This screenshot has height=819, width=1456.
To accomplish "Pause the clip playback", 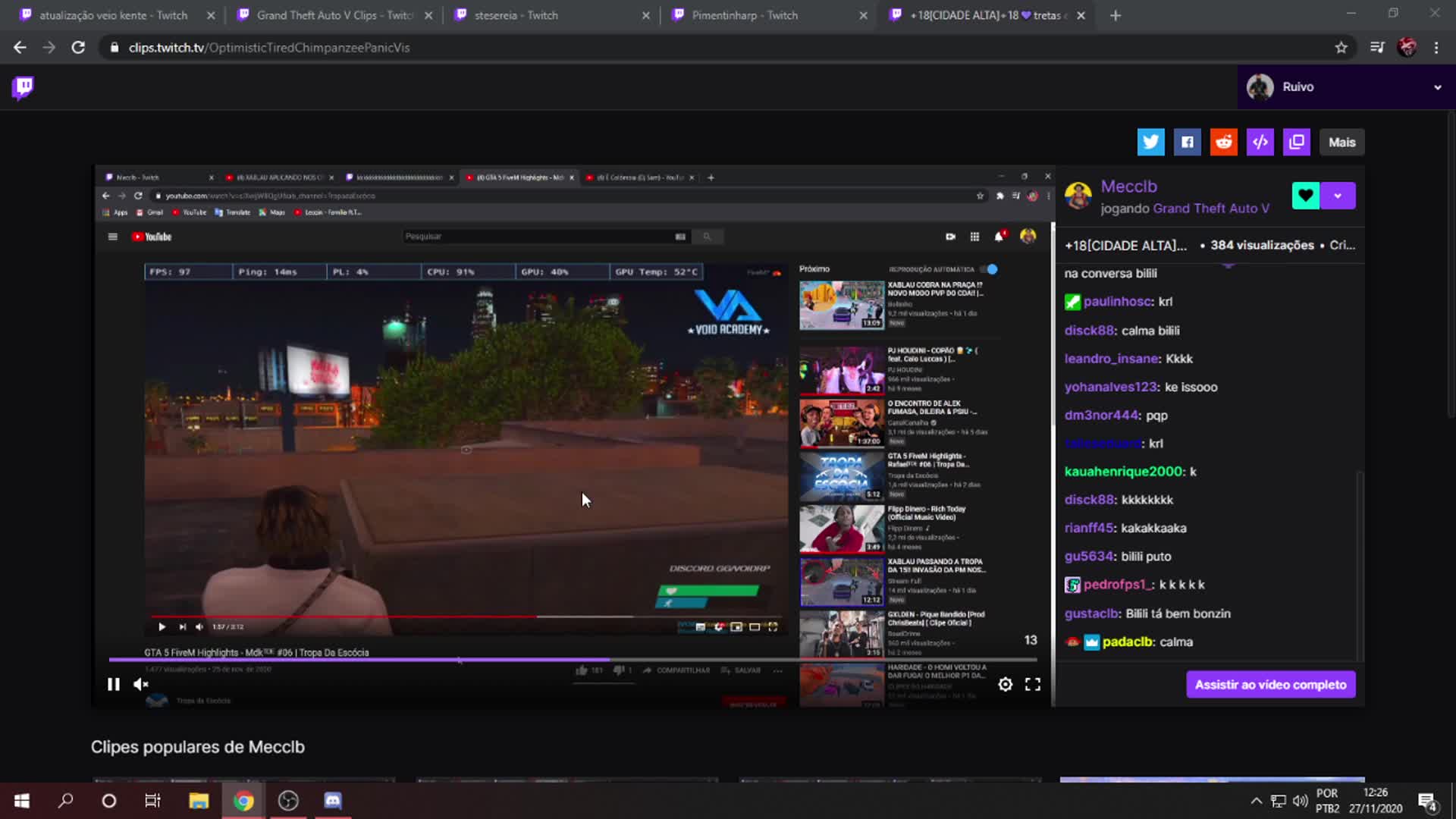I will pos(113,684).
